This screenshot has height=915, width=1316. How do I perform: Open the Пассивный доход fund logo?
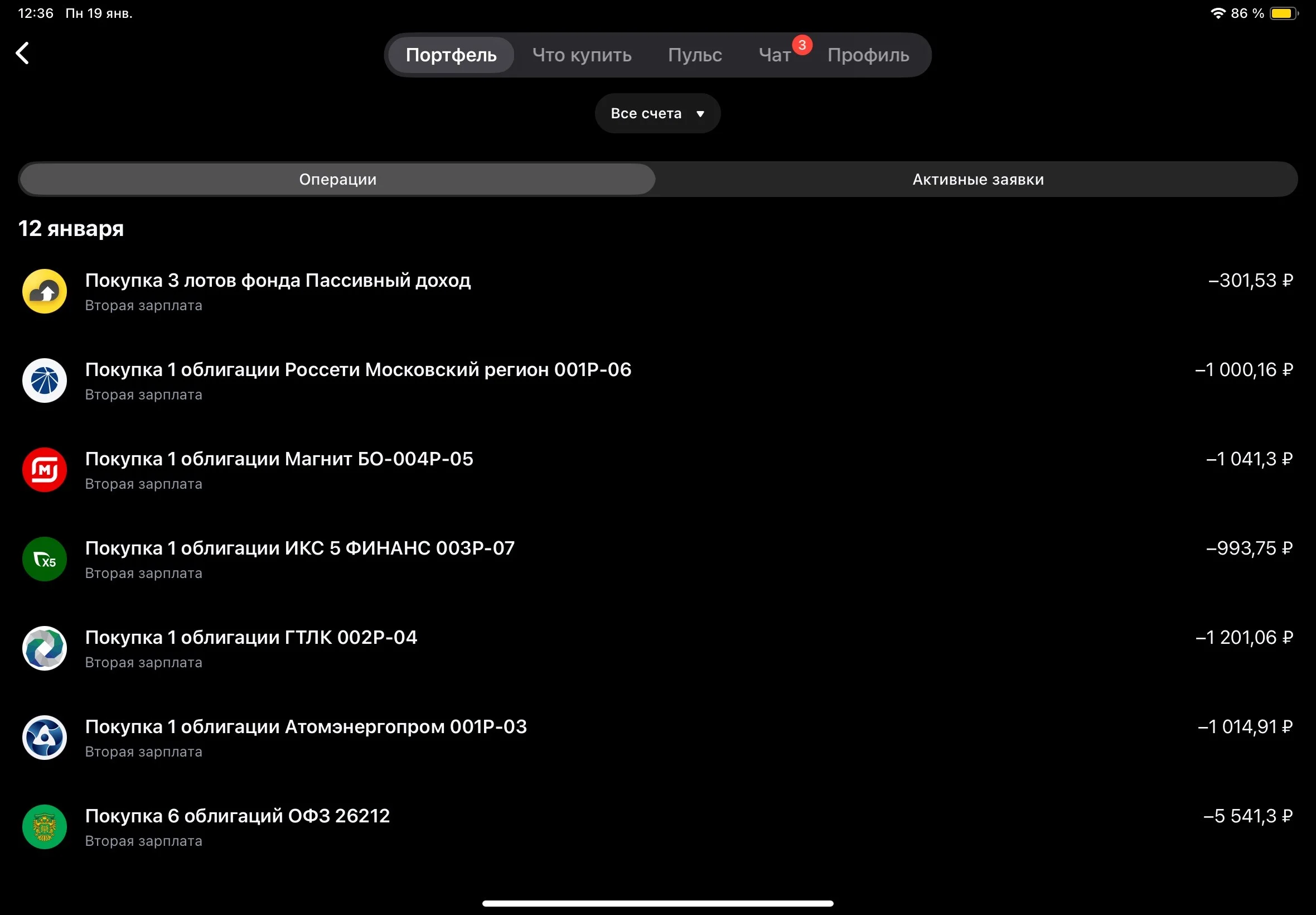coord(45,291)
